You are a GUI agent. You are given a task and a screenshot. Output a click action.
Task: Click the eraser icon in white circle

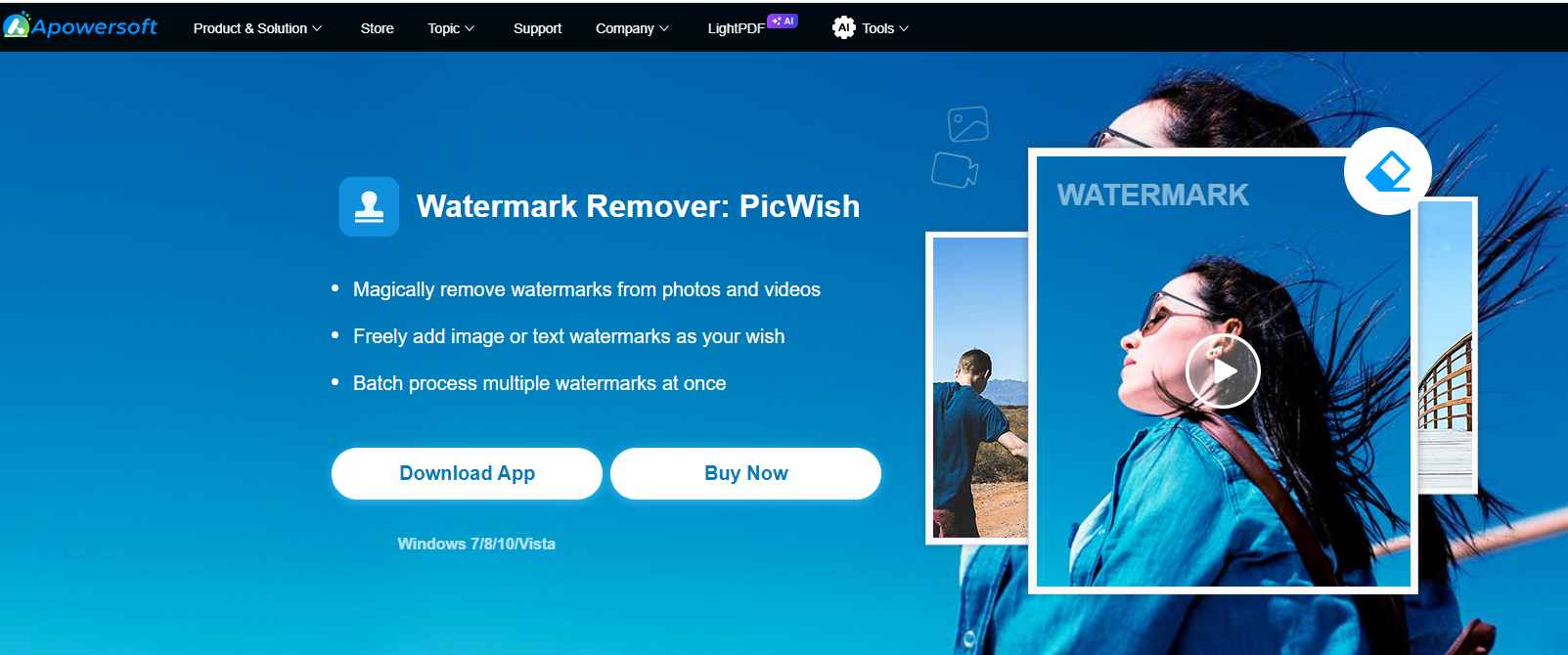click(1387, 171)
